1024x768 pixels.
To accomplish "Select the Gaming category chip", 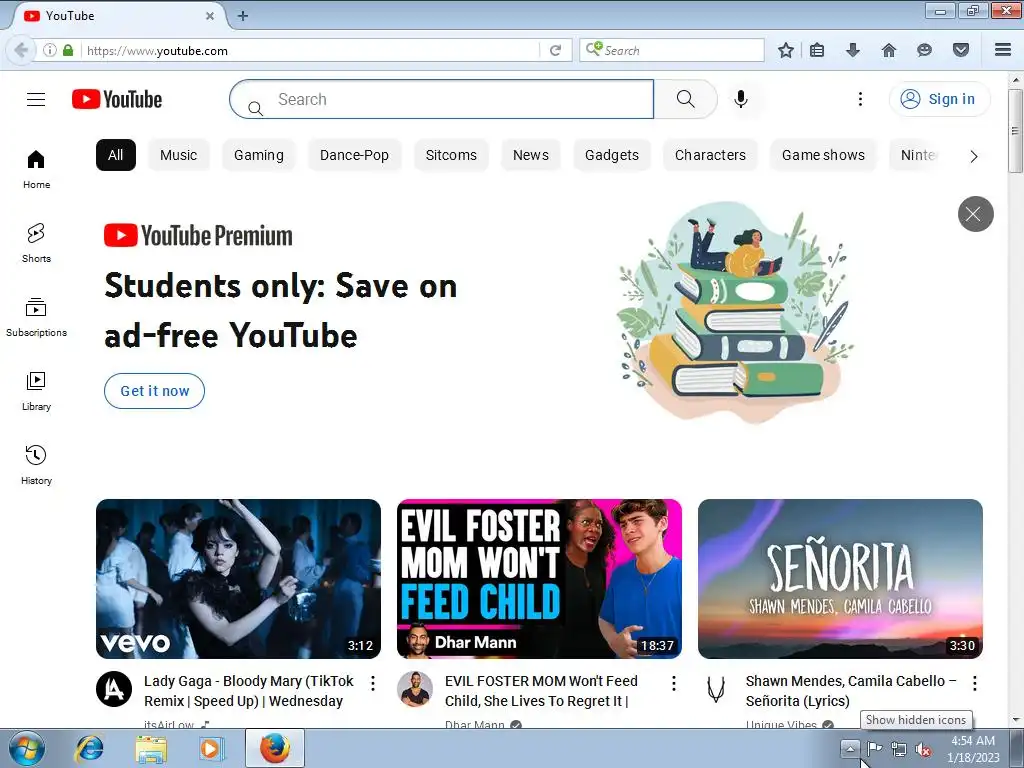I will point(259,155).
